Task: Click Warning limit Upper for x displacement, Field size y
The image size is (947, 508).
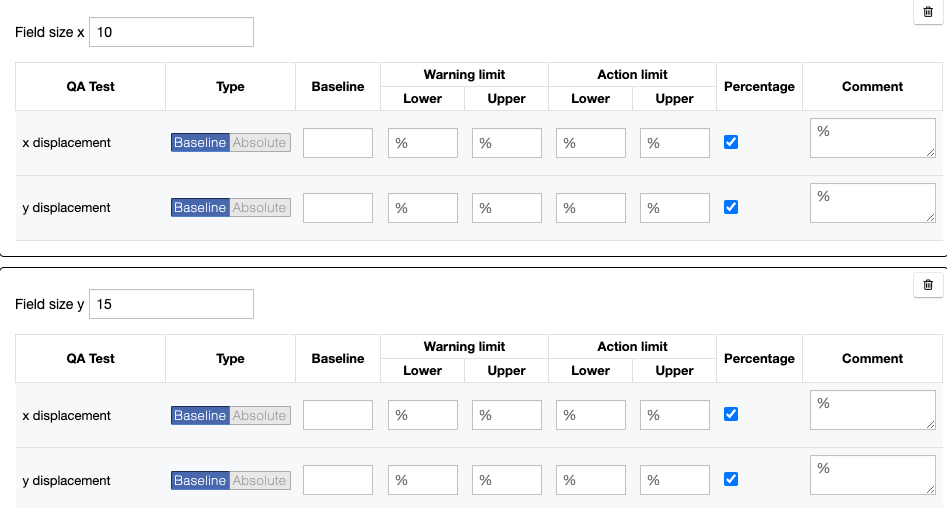Action: (507, 416)
